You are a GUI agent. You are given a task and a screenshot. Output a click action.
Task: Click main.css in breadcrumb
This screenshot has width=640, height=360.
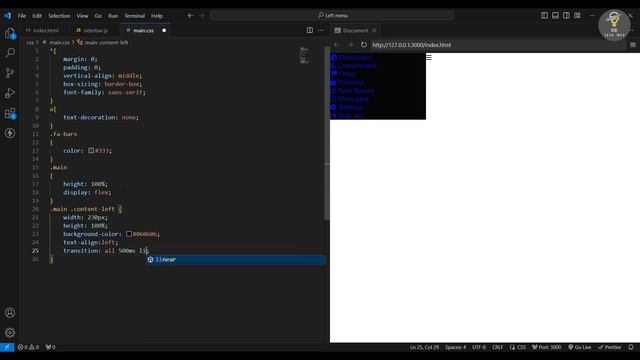59,42
